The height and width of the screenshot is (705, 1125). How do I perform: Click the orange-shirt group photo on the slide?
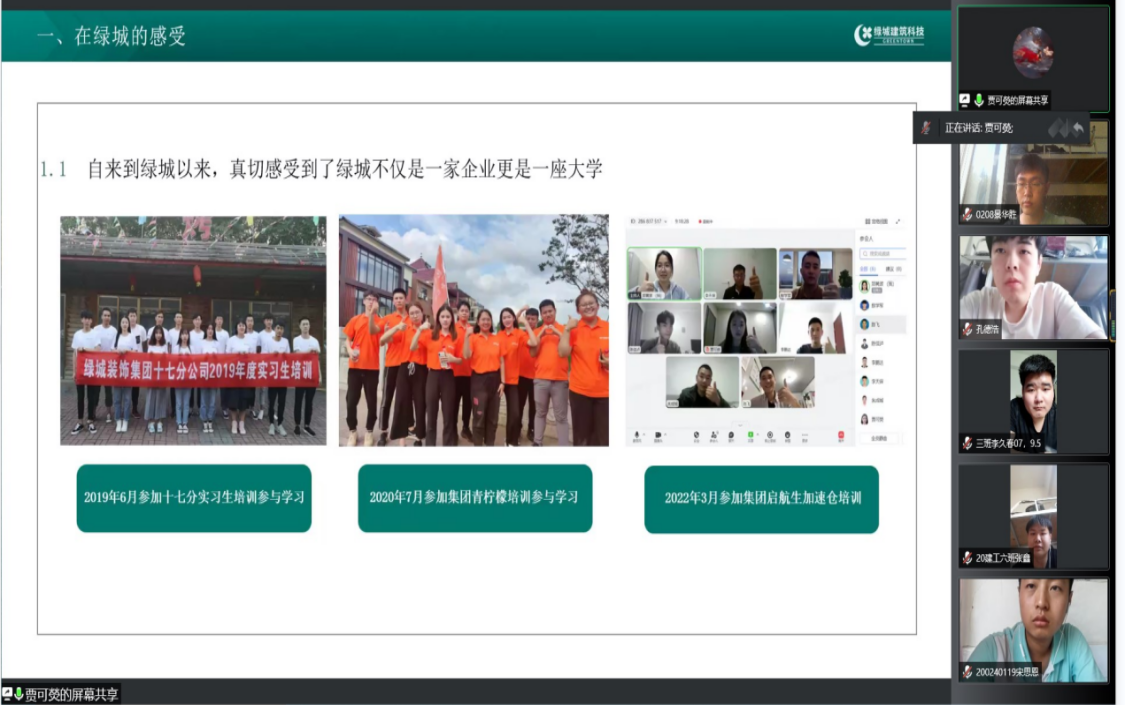pyautogui.click(x=474, y=330)
